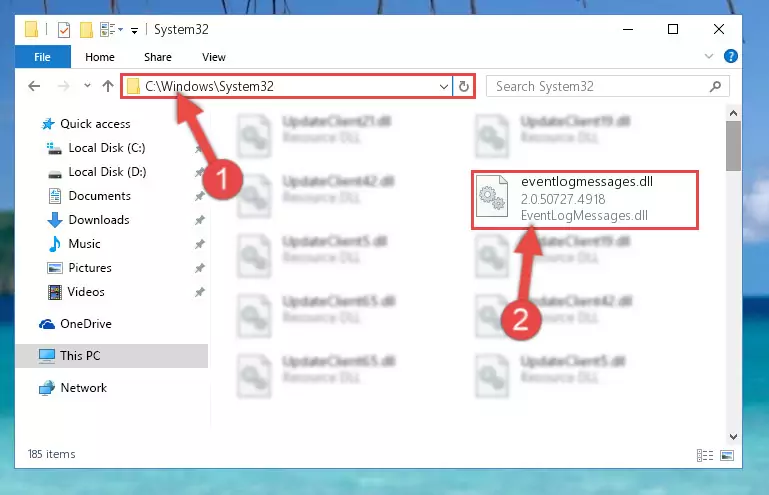
Task: Go up one folder level arrow
Action: point(108,86)
